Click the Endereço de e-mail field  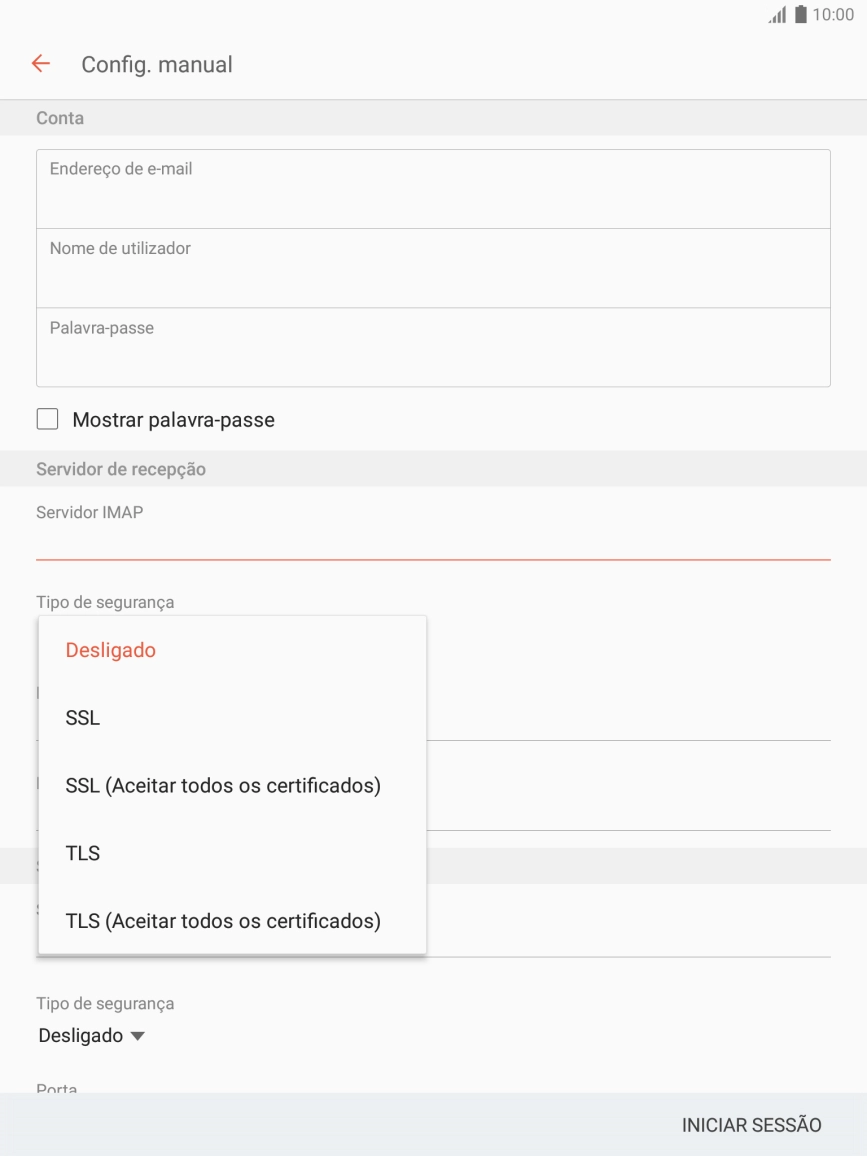point(432,188)
